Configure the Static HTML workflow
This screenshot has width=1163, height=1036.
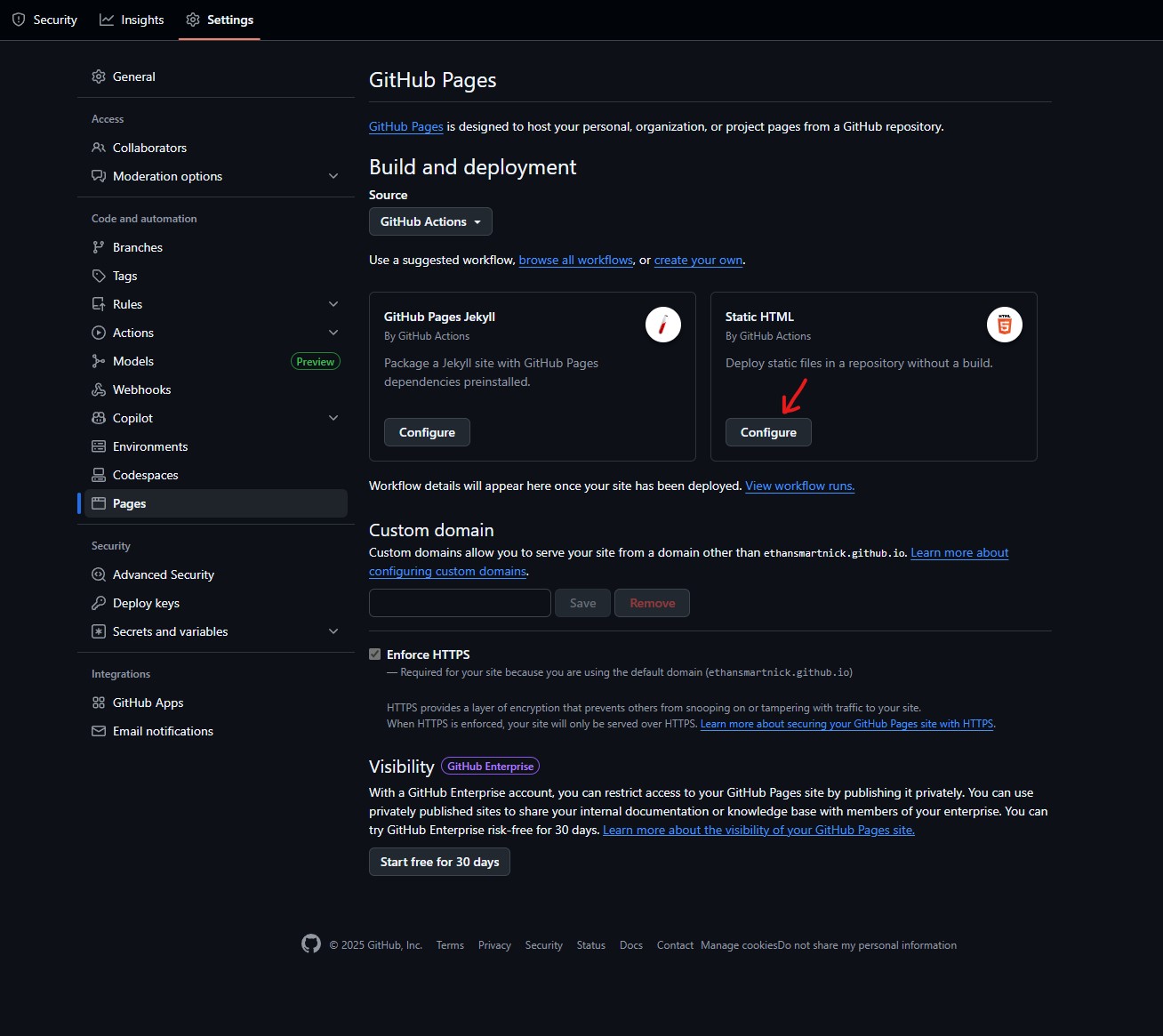(x=768, y=432)
